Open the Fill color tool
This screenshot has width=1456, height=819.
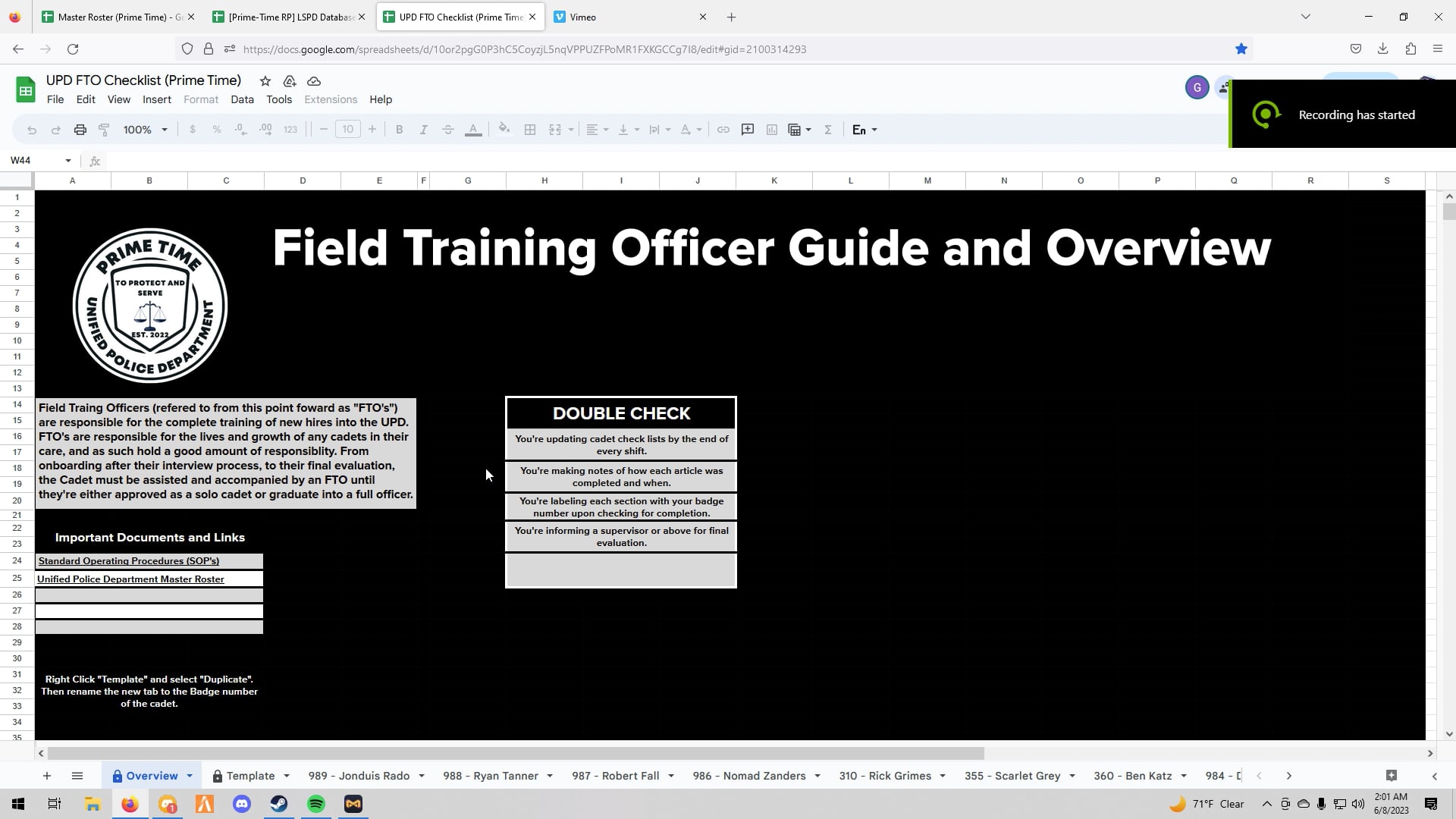(x=504, y=129)
